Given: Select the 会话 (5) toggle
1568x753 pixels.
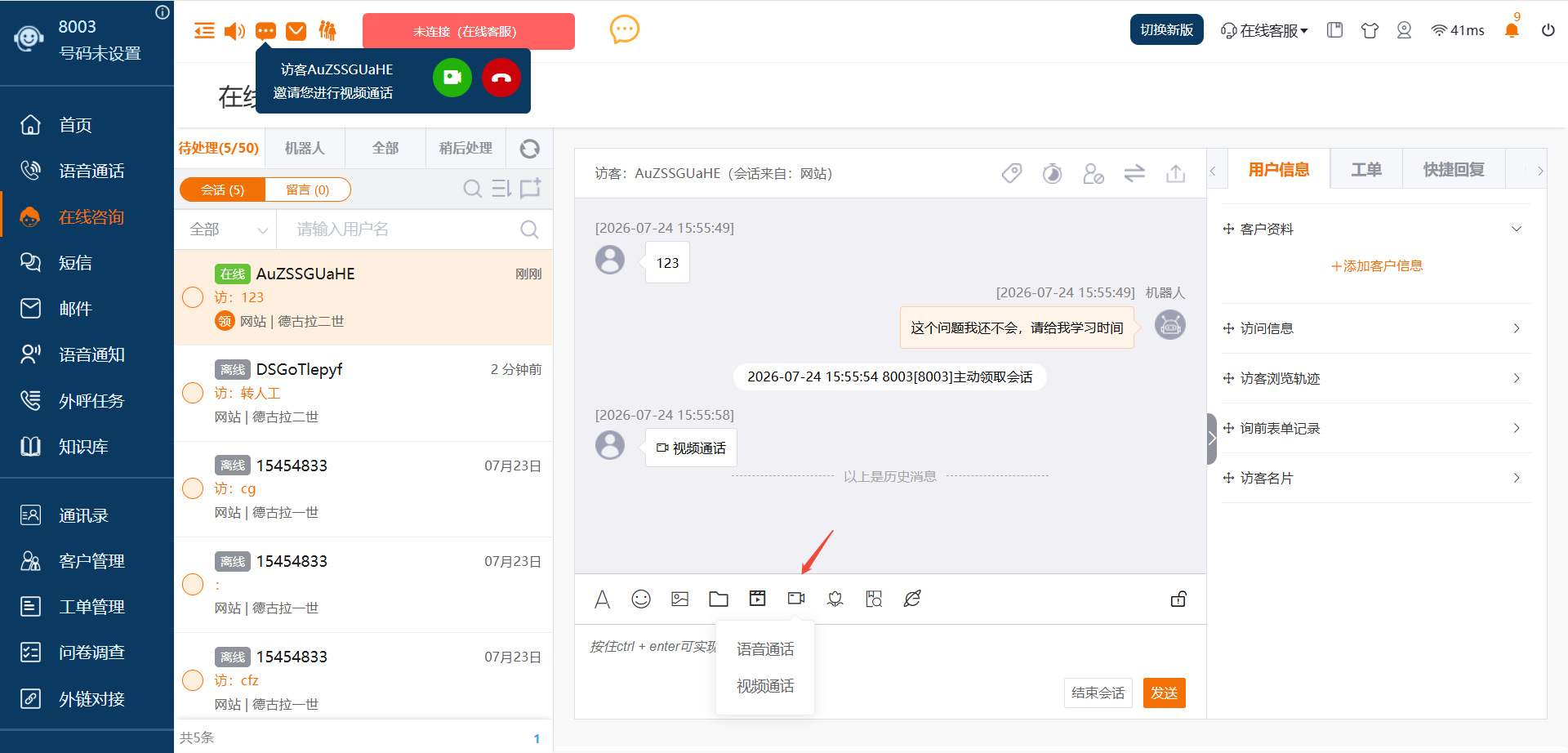Looking at the screenshot, I should click(x=223, y=189).
